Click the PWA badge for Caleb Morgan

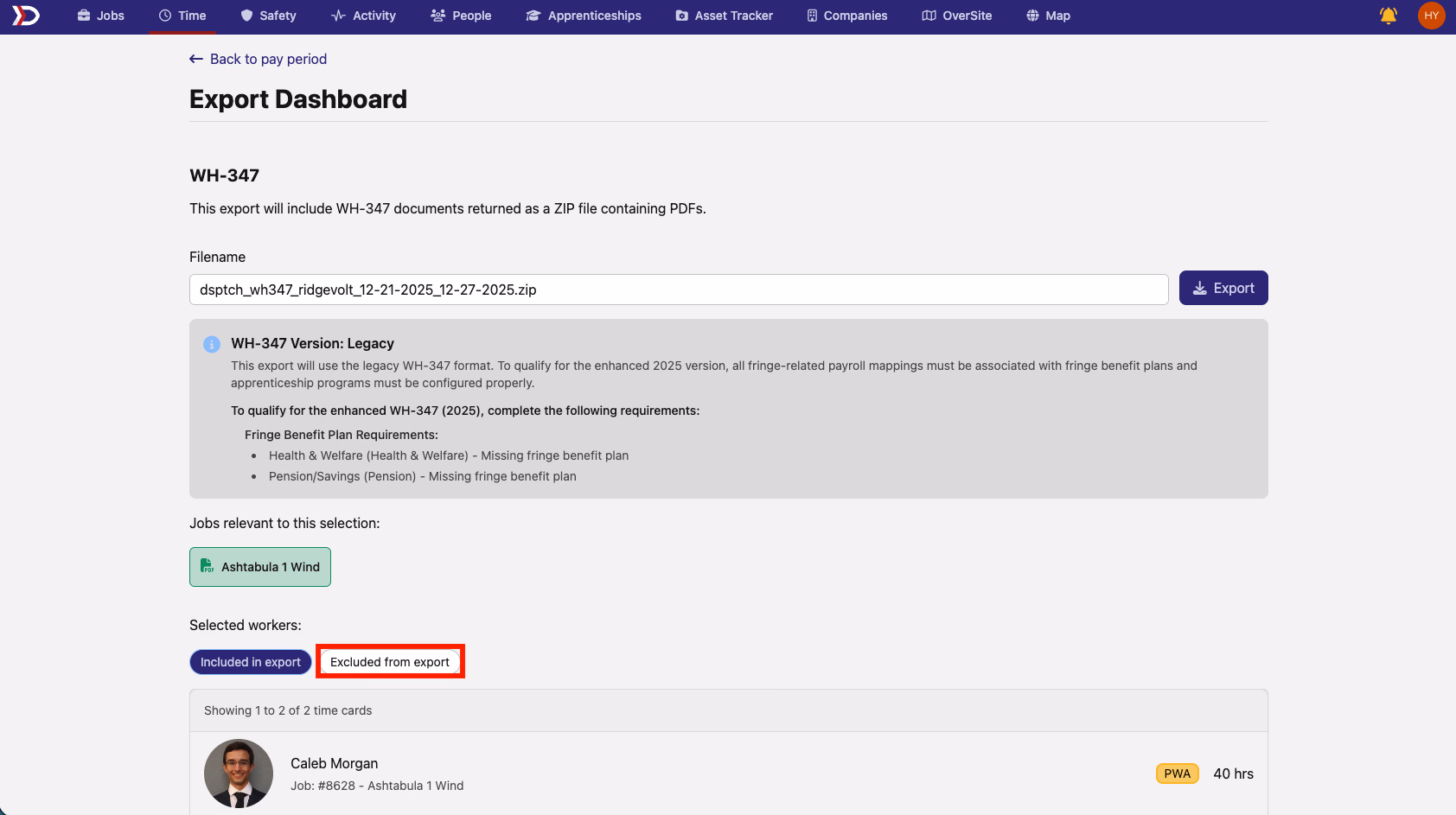click(1177, 774)
